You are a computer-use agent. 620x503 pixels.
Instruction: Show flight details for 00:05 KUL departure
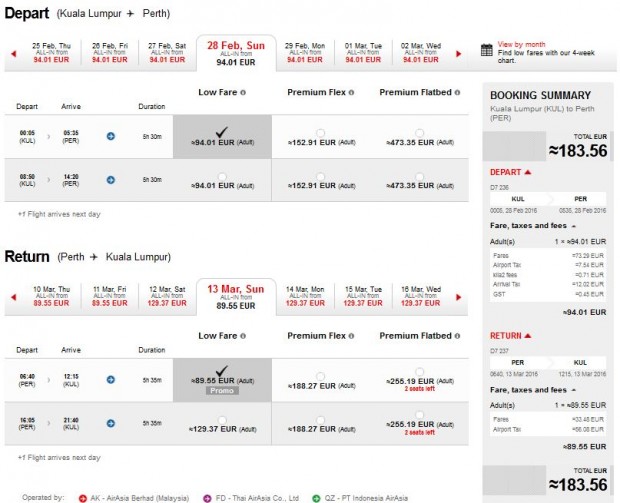click(111, 136)
